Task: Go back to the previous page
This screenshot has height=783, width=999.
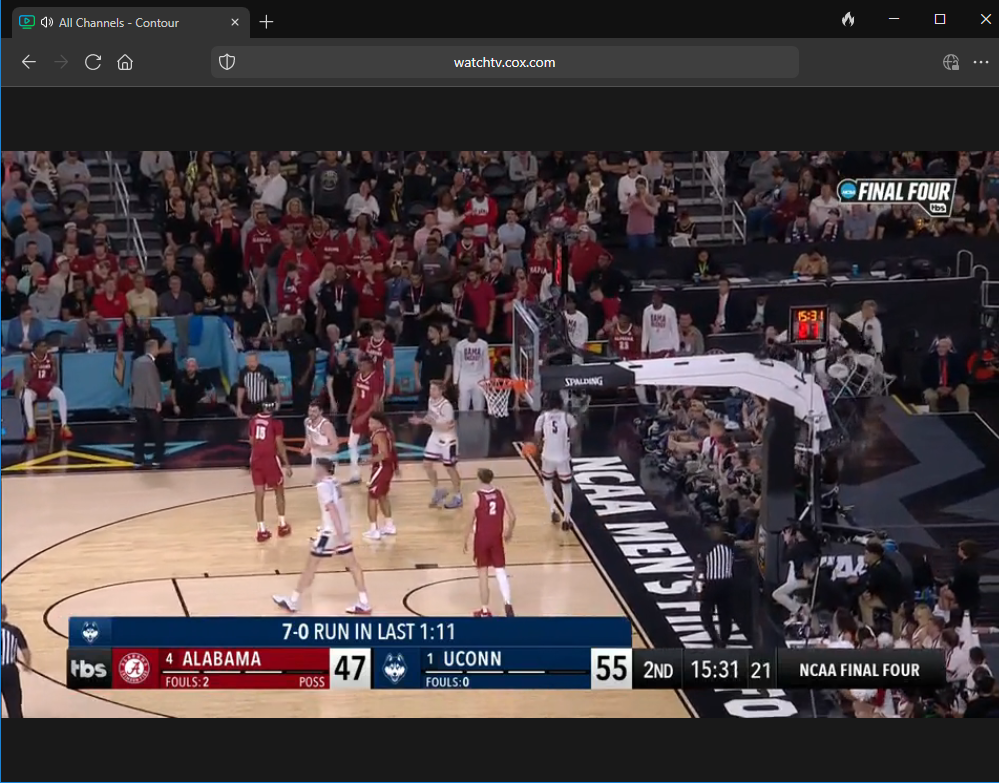Action: point(29,62)
